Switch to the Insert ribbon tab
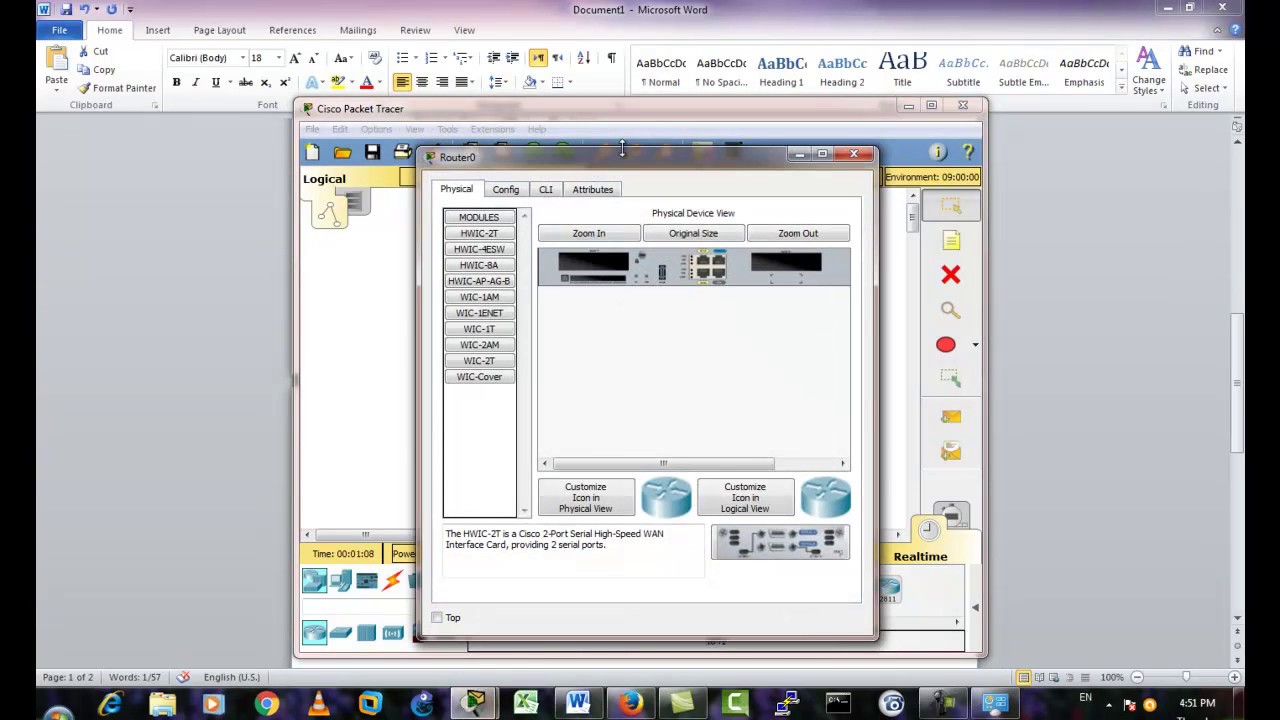 [x=157, y=30]
